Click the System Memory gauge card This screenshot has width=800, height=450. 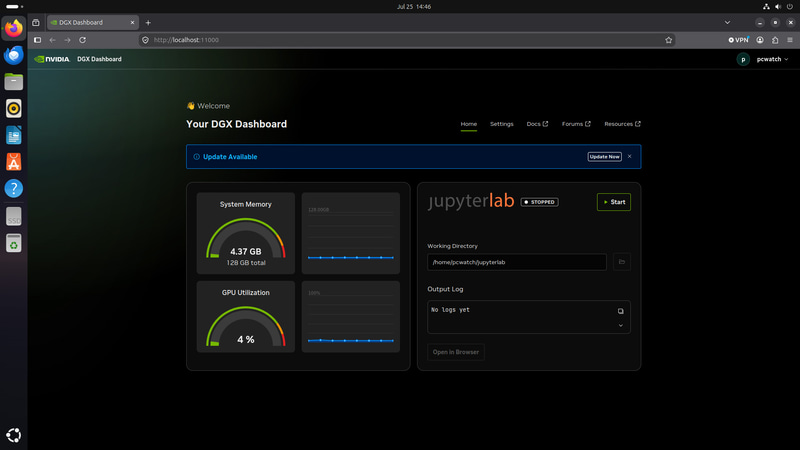245,233
